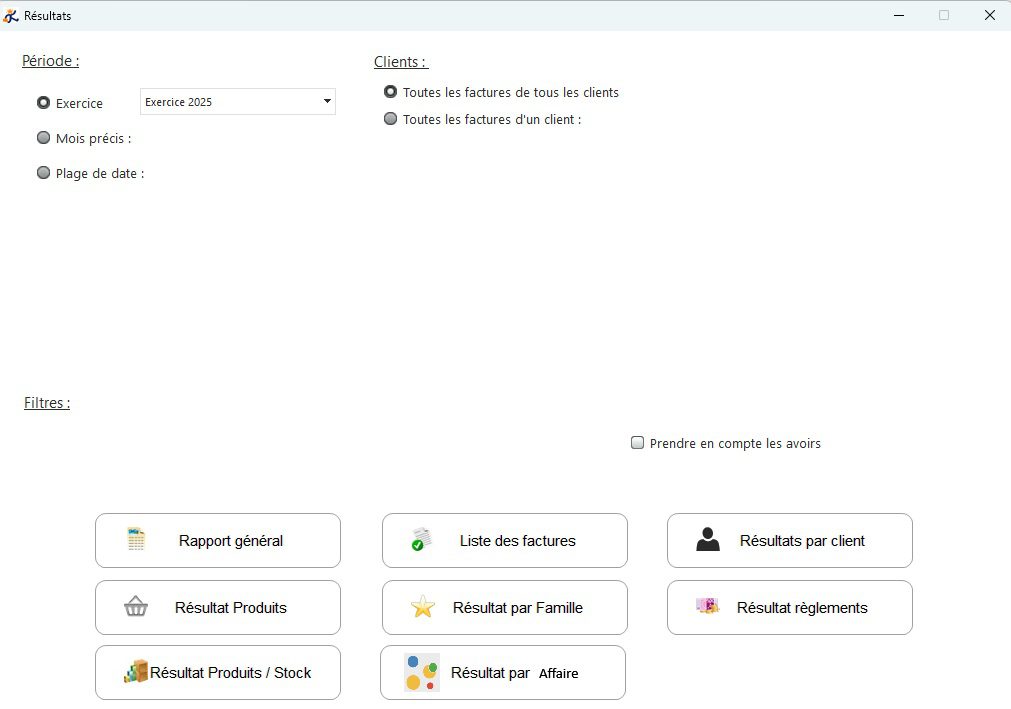Open the Résultat règlements button
The height and width of the screenshot is (709, 1011).
[801, 608]
